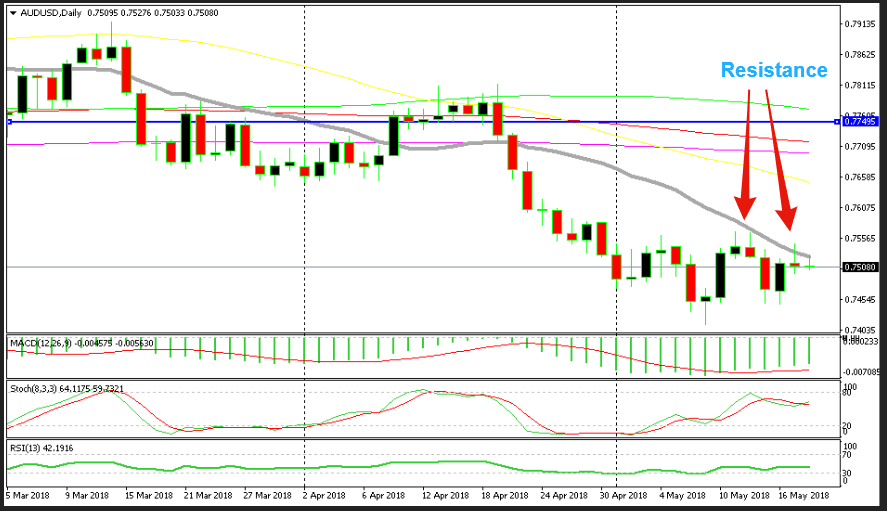887x511 pixels.
Task: Click the 0.74035 price axis label
Action: point(860,330)
